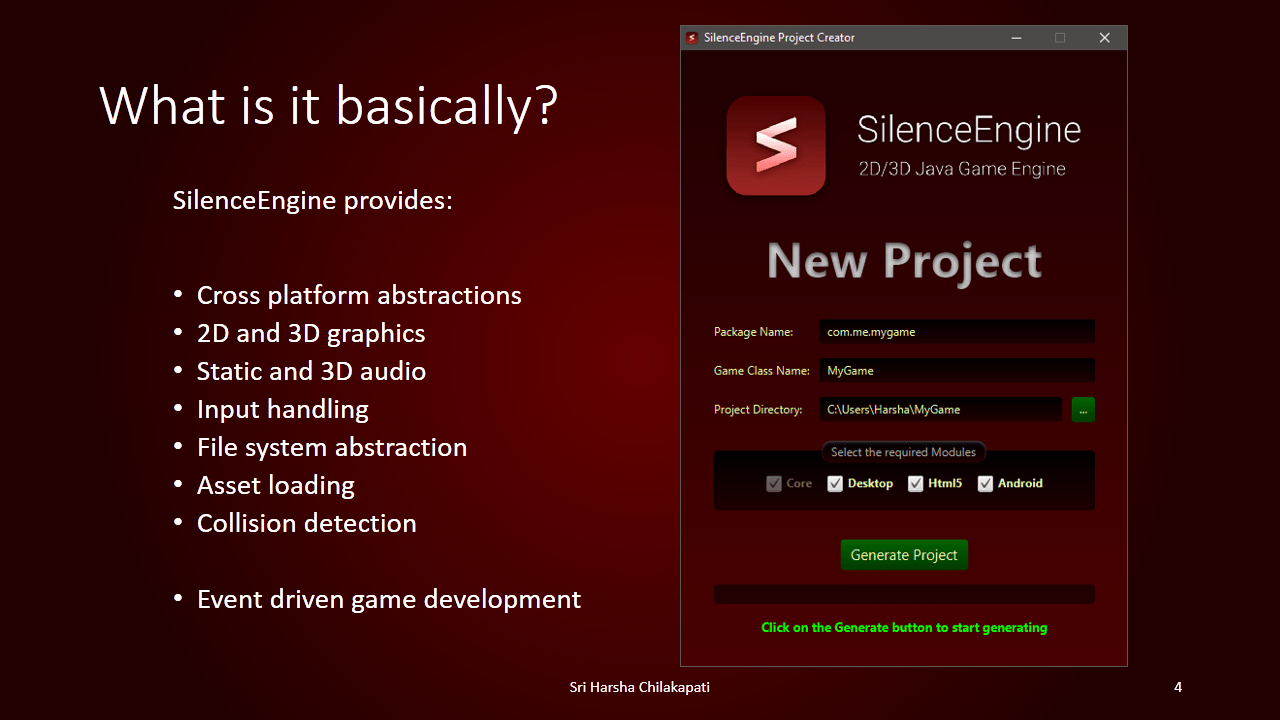The height and width of the screenshot is (720, 1280).
Task: Click the Game Class Name field
Action: click(x=957, y=370)
